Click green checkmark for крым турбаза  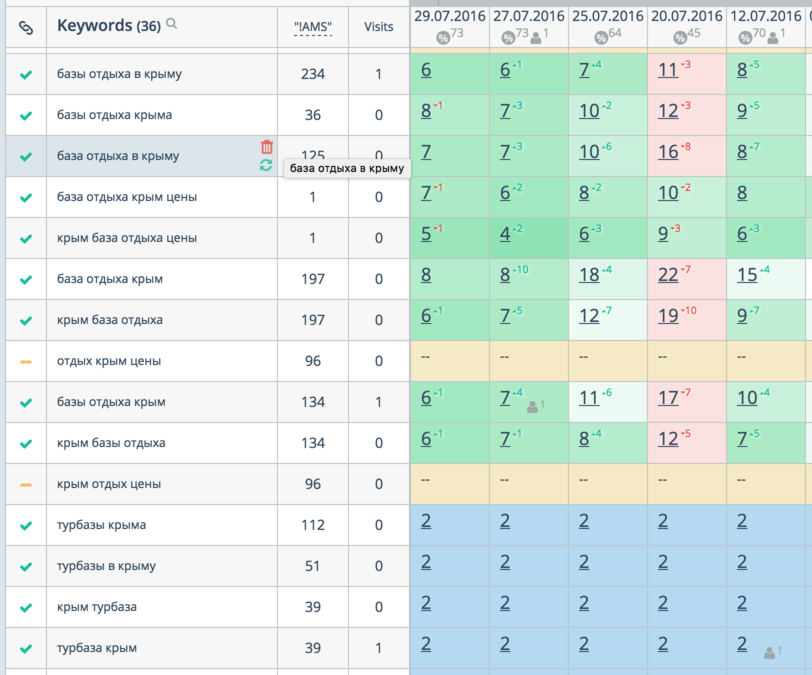[x=26, y=608]
